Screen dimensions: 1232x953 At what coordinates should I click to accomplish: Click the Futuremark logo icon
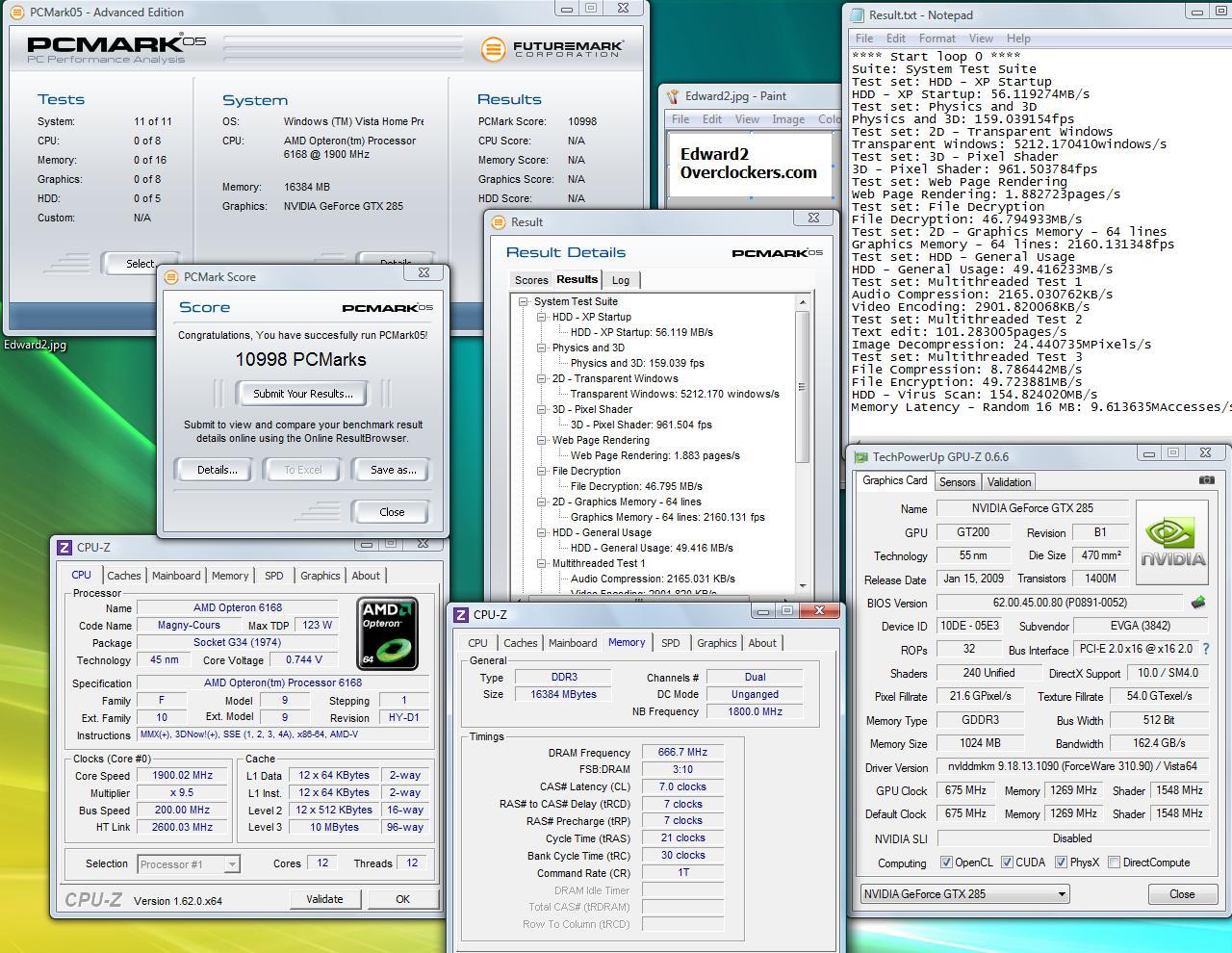[493, 48]
